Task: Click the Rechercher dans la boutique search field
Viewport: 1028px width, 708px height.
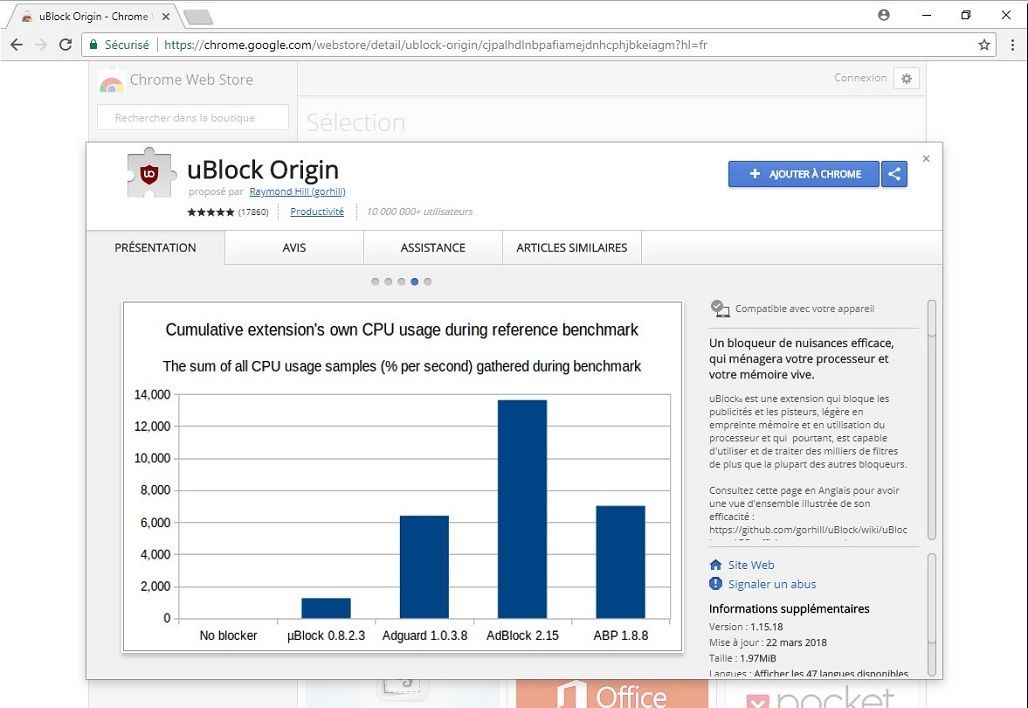Action: click(x=193, y=118)
